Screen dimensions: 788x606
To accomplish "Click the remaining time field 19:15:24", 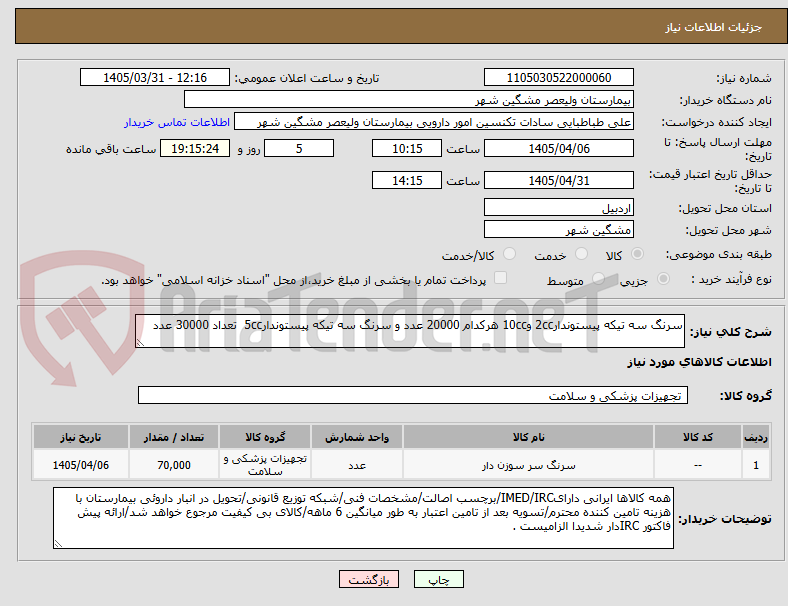I will (x=195, y=148).
